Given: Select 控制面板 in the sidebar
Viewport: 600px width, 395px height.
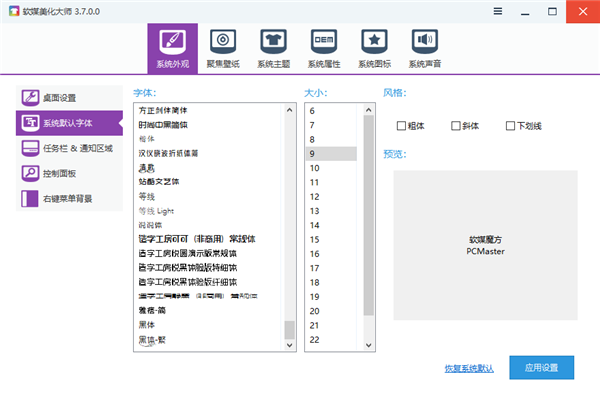Looking at the screenshot, I should pyautogui.click(x=69, y=173).
